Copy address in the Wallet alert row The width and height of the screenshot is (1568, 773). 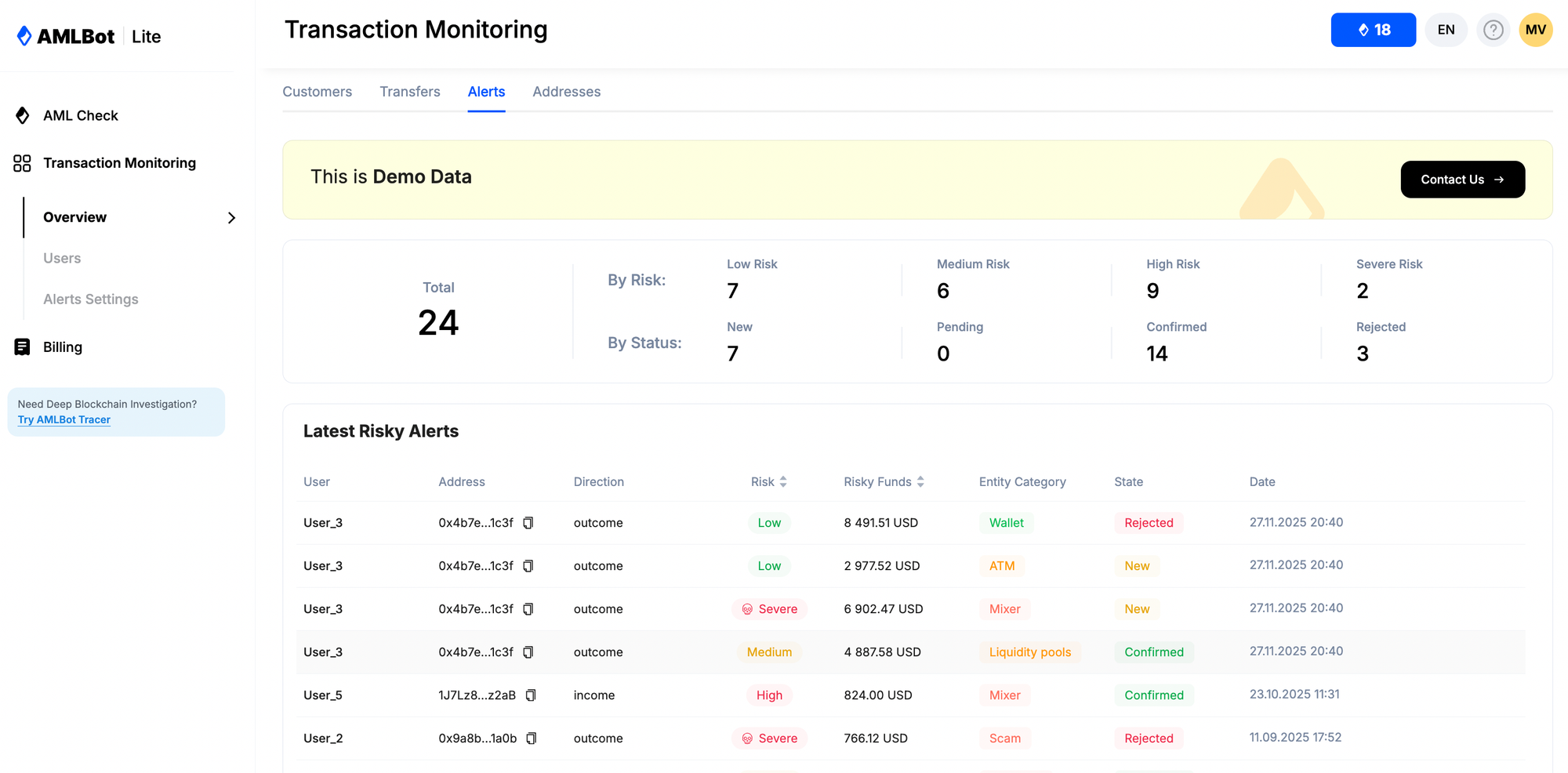[x=528, y=523]
